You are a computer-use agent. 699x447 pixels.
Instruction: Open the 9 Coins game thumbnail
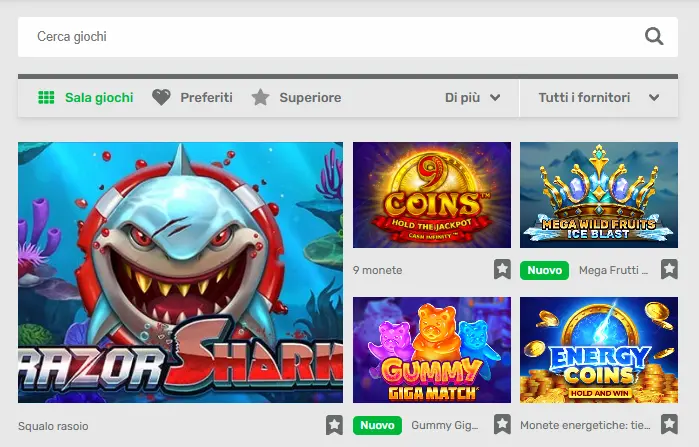coord(432,195)
